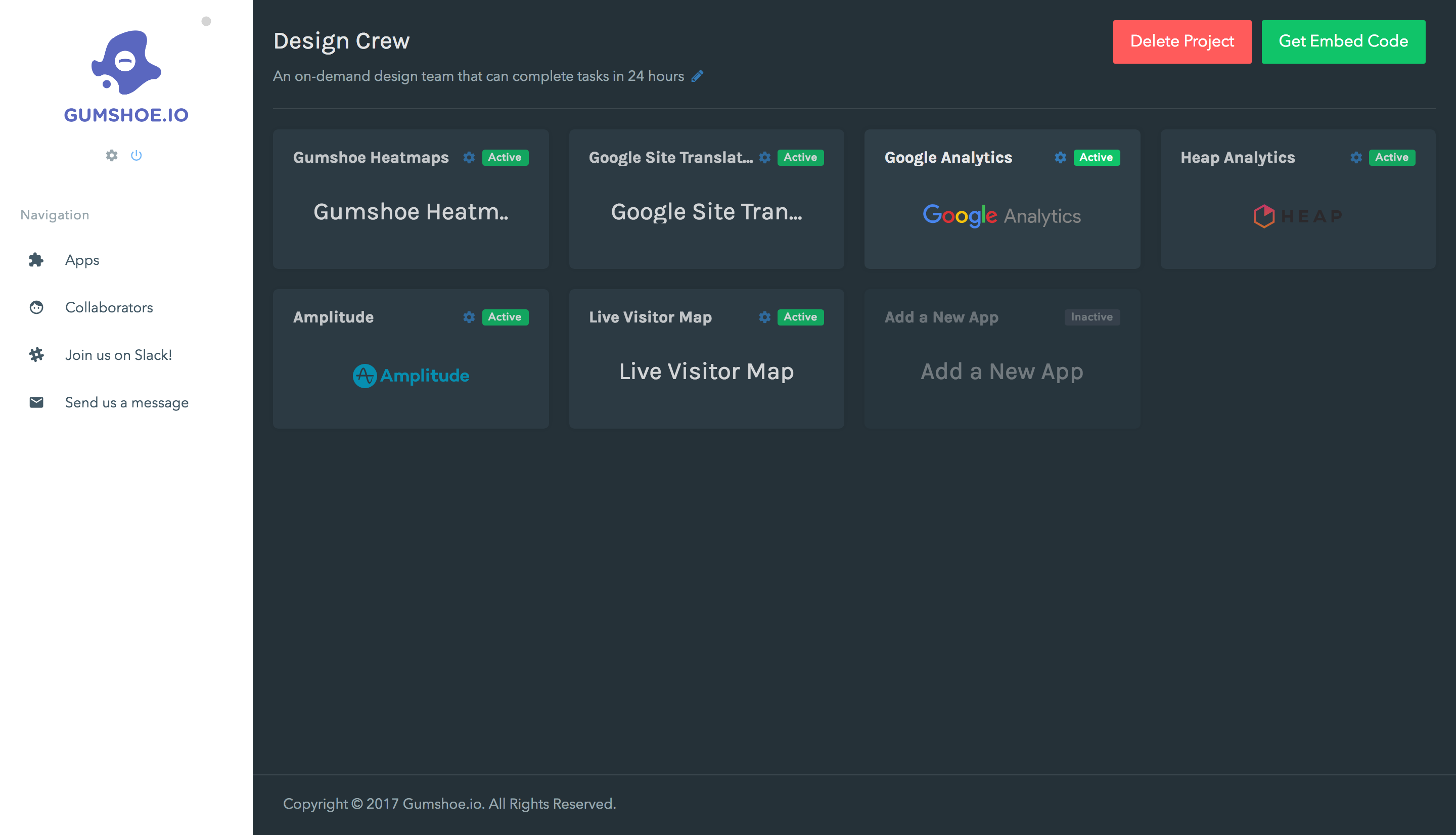Screen dimensions: 1456x835
Task: Toggle Active badge on Amplitude card
Action: tap(505, 317)
